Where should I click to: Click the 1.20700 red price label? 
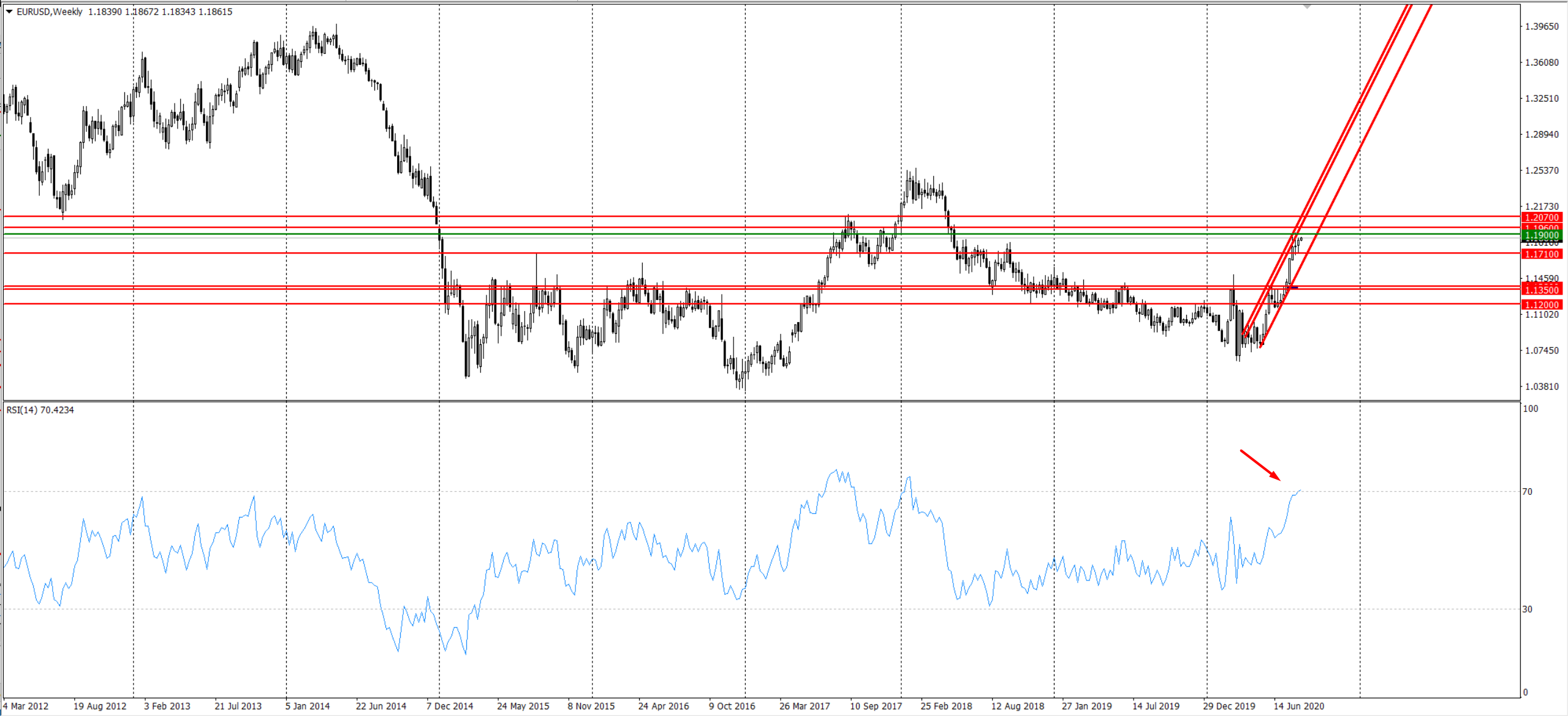point(1542,217)
